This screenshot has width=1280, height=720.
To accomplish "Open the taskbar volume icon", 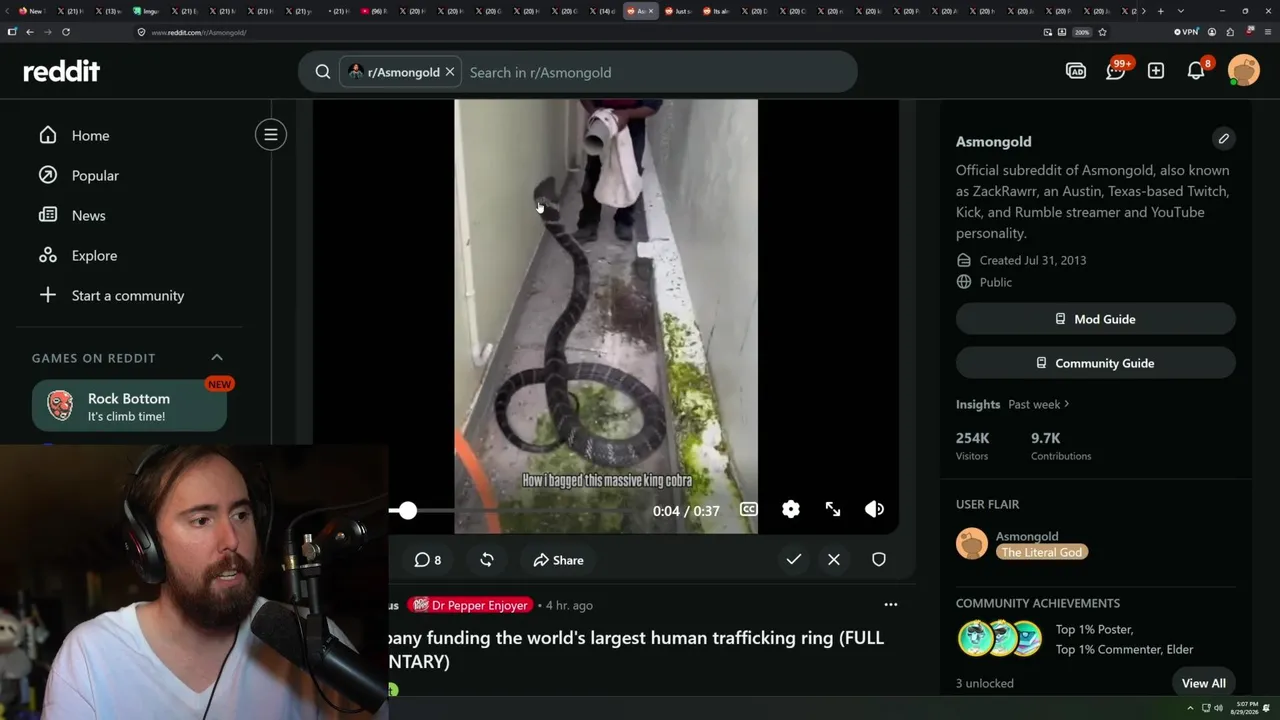I will (x=1218, y=708).
